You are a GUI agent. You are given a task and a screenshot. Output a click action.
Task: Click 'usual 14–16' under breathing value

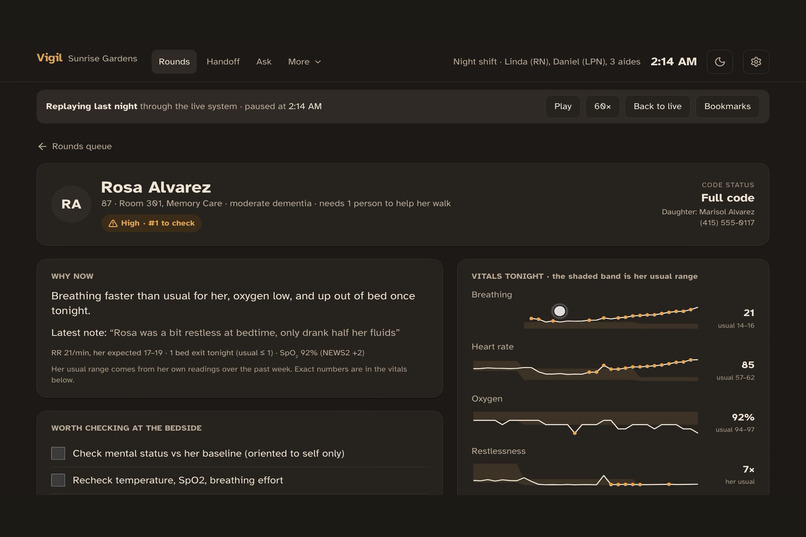[x=736, y=326]
